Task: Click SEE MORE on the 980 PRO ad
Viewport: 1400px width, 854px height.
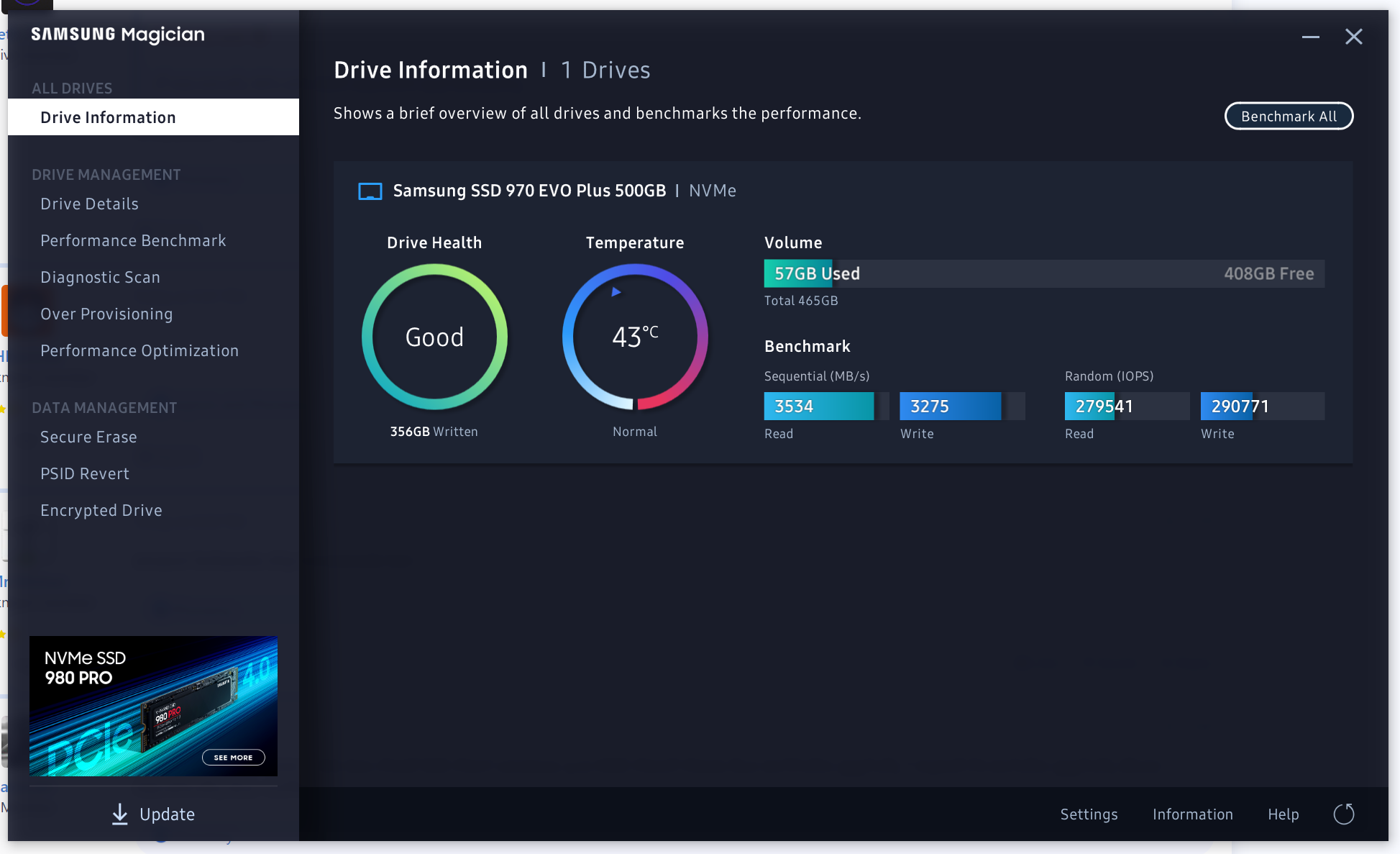Action: (233, 758)
